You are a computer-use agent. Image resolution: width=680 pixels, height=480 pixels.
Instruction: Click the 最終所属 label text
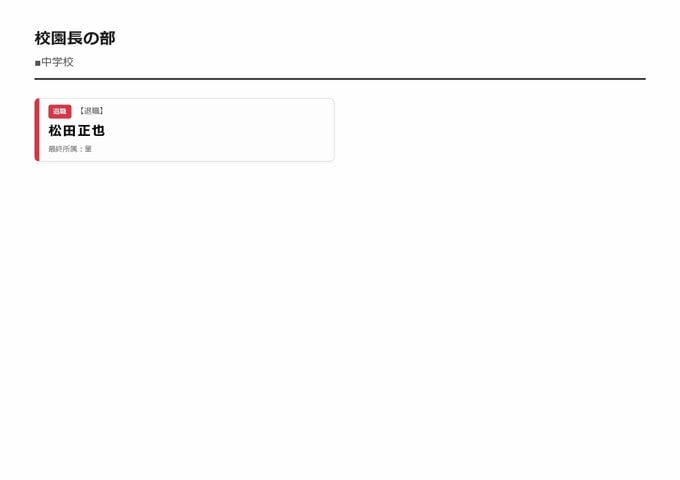[64, 149]
